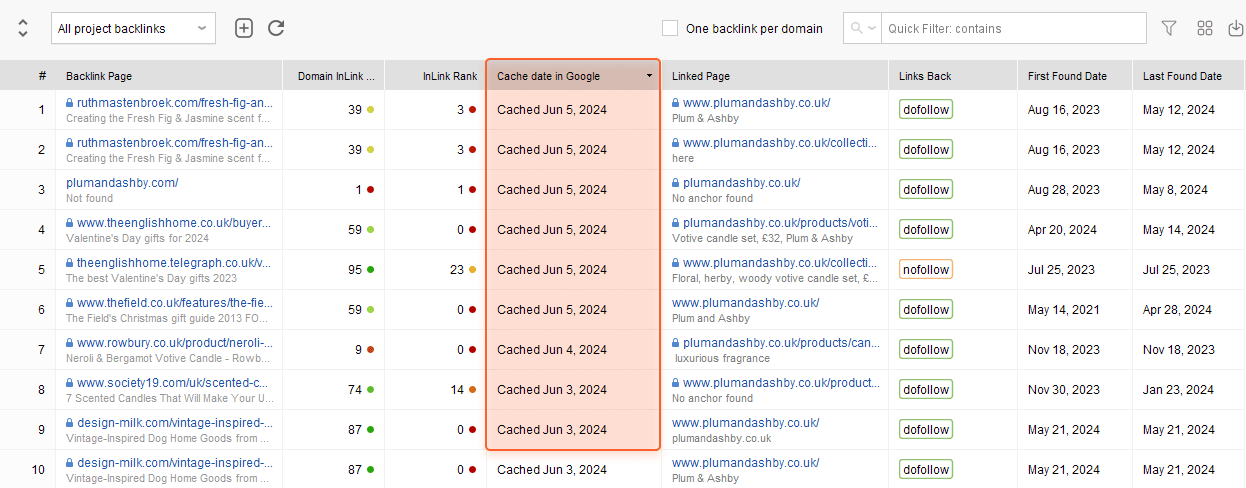Click Domain InLink Rank value 74
This screenshot has height=488, width=1246.
(355, 389)
